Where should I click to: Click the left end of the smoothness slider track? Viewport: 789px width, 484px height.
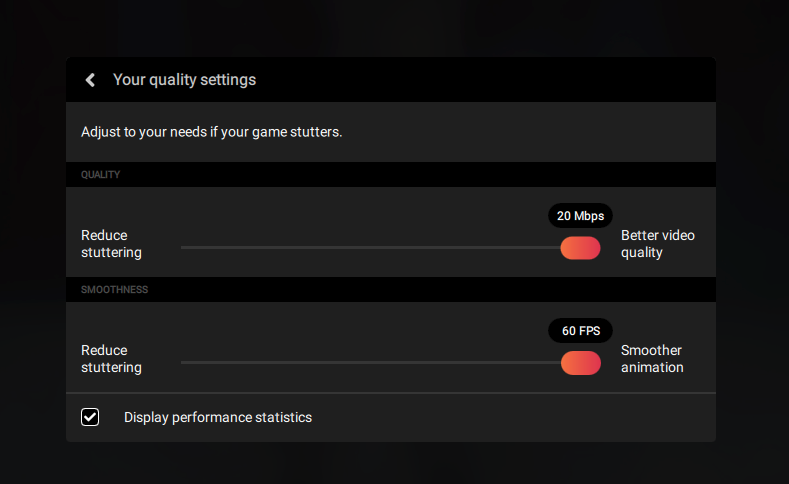[185, 362]
